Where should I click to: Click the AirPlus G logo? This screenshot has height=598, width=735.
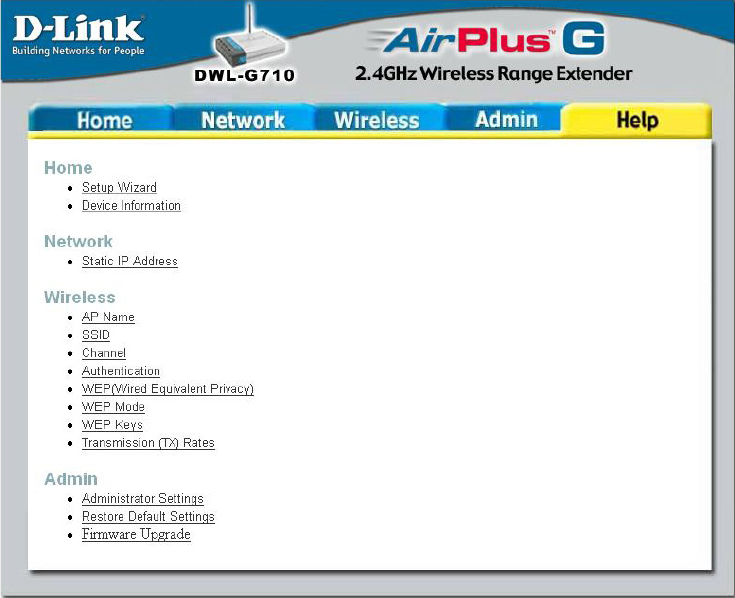(x=488, y=39)
